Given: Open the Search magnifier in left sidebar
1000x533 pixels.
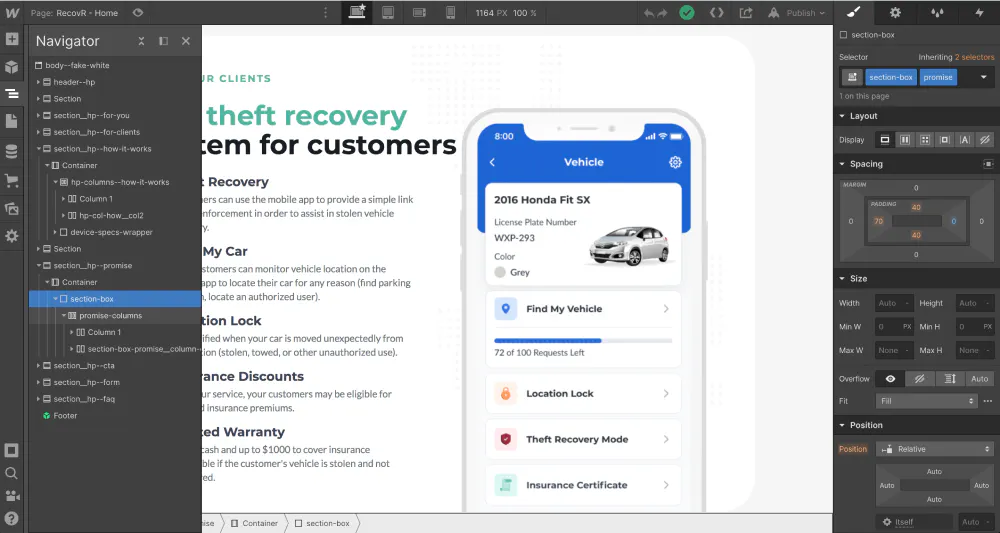Looking at the screenshot, I should (x=11, y=473).
